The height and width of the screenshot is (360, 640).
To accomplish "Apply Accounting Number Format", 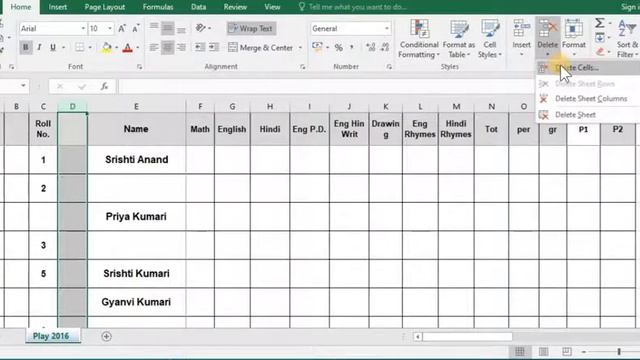I will (317, 47).
